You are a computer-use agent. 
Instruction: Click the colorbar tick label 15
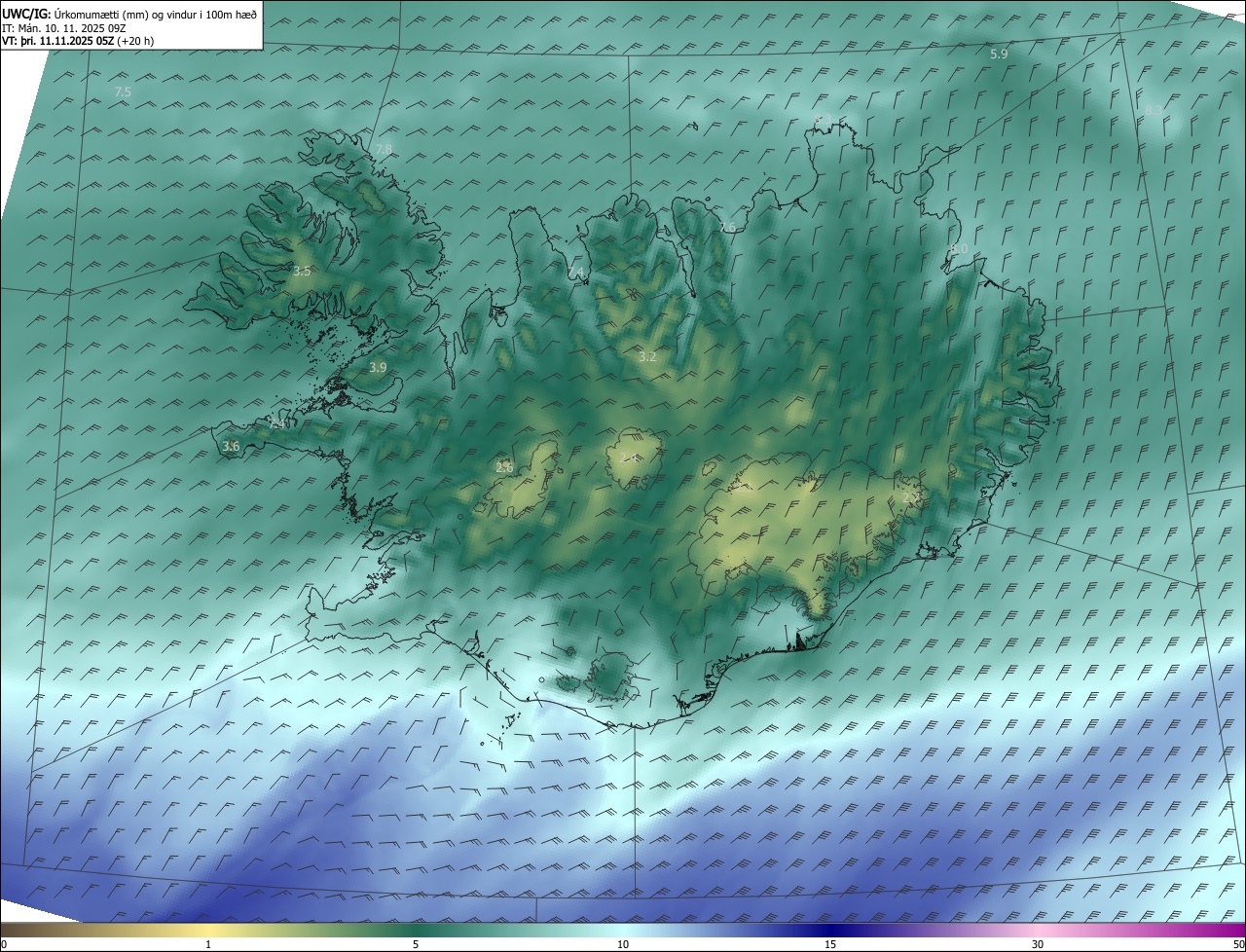point(830,944)
